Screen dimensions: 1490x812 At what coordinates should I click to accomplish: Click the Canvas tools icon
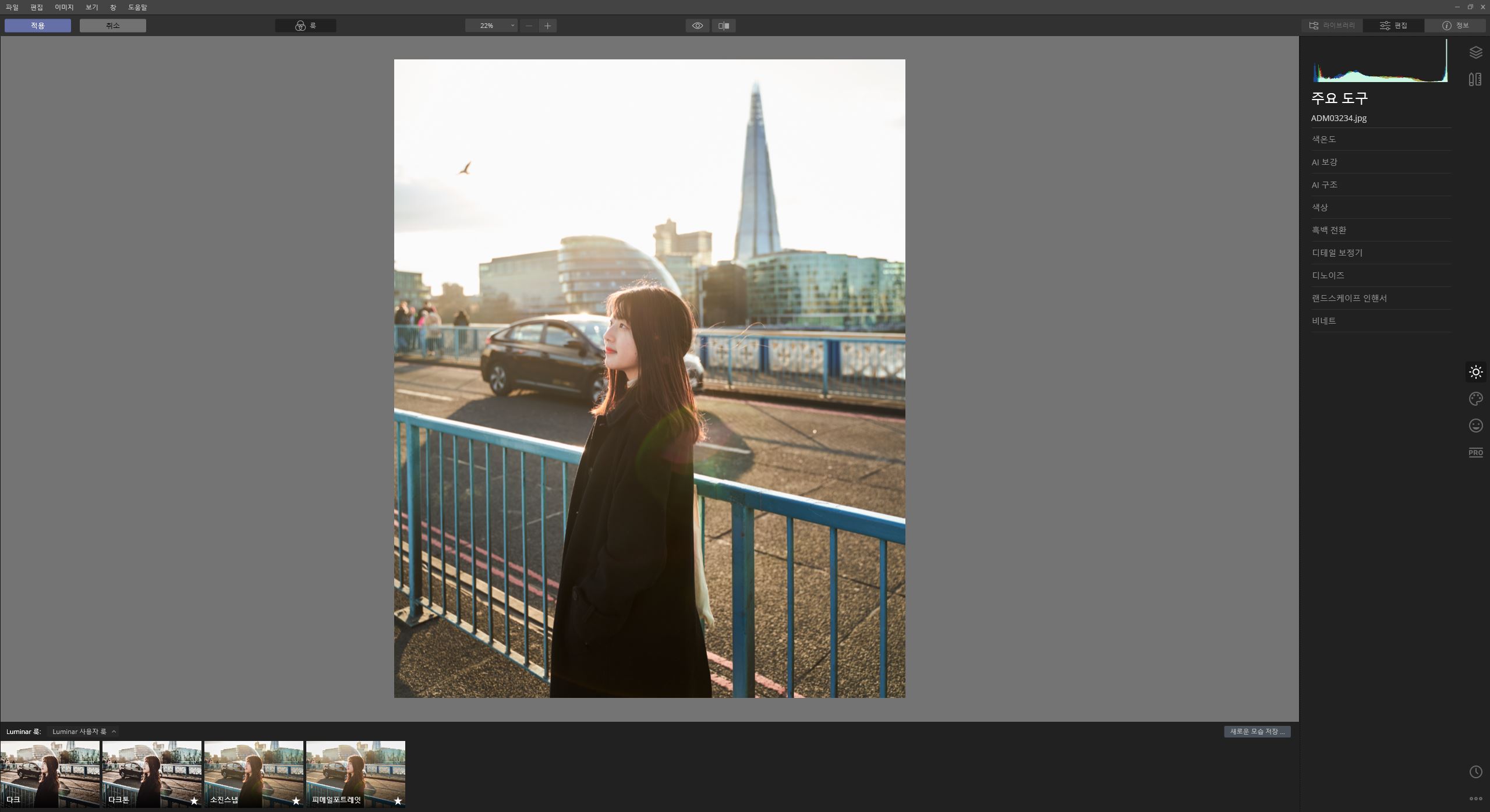point(1475,79)
